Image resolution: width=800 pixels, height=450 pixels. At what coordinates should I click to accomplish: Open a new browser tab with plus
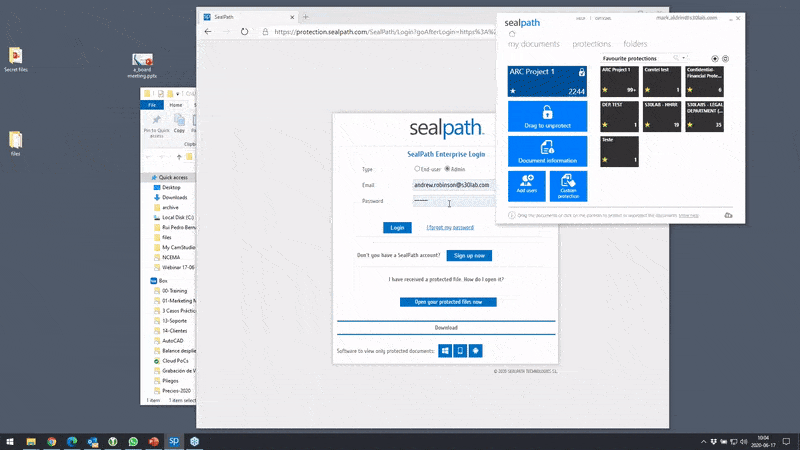(306, 17)
